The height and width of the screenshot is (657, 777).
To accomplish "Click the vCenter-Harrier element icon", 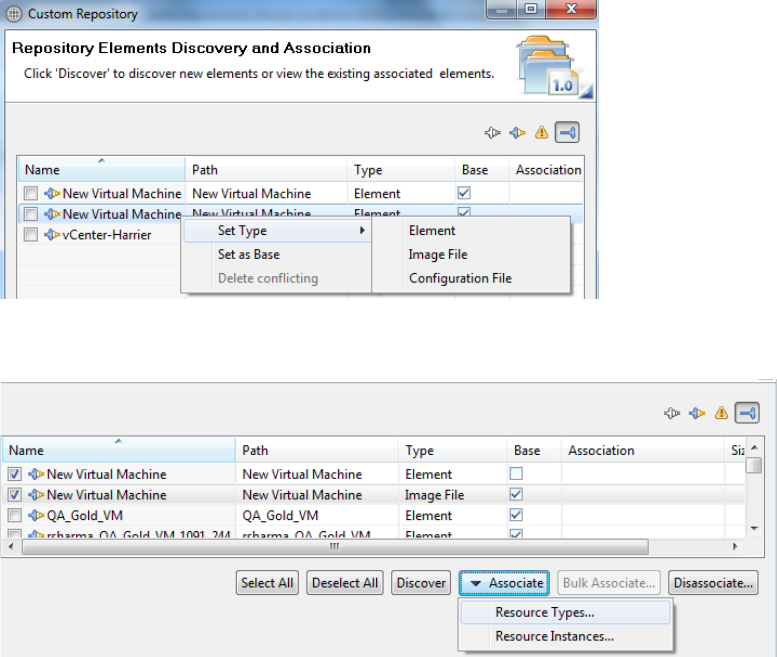I will click(x=53, y=235).
